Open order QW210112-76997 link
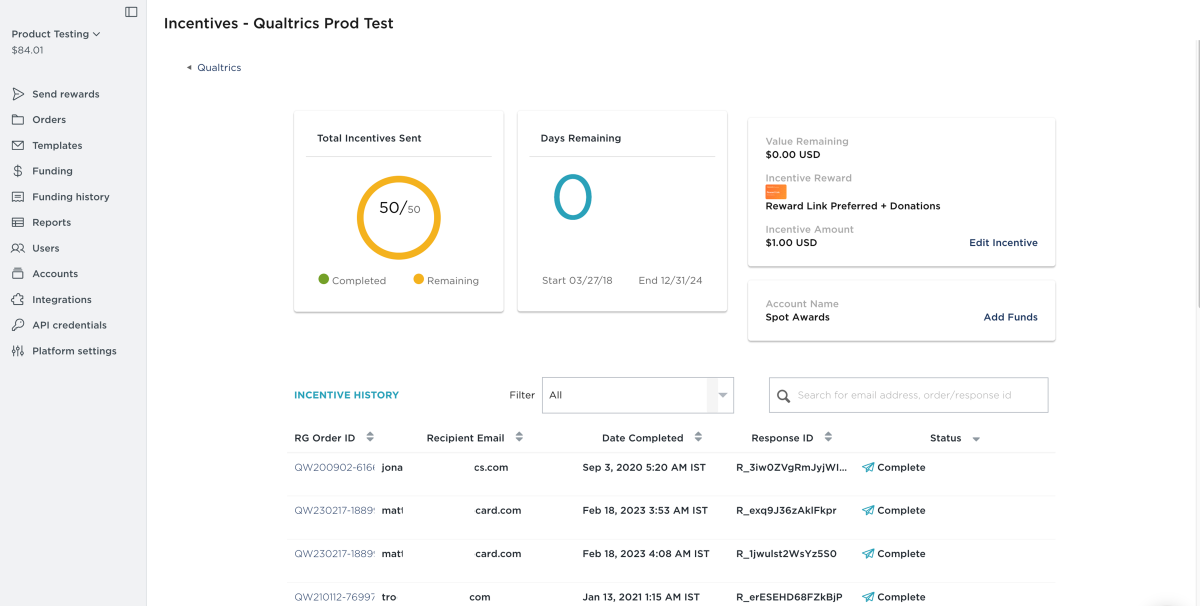Screen dimensions: 1200x606 click(x=334, y=597)
